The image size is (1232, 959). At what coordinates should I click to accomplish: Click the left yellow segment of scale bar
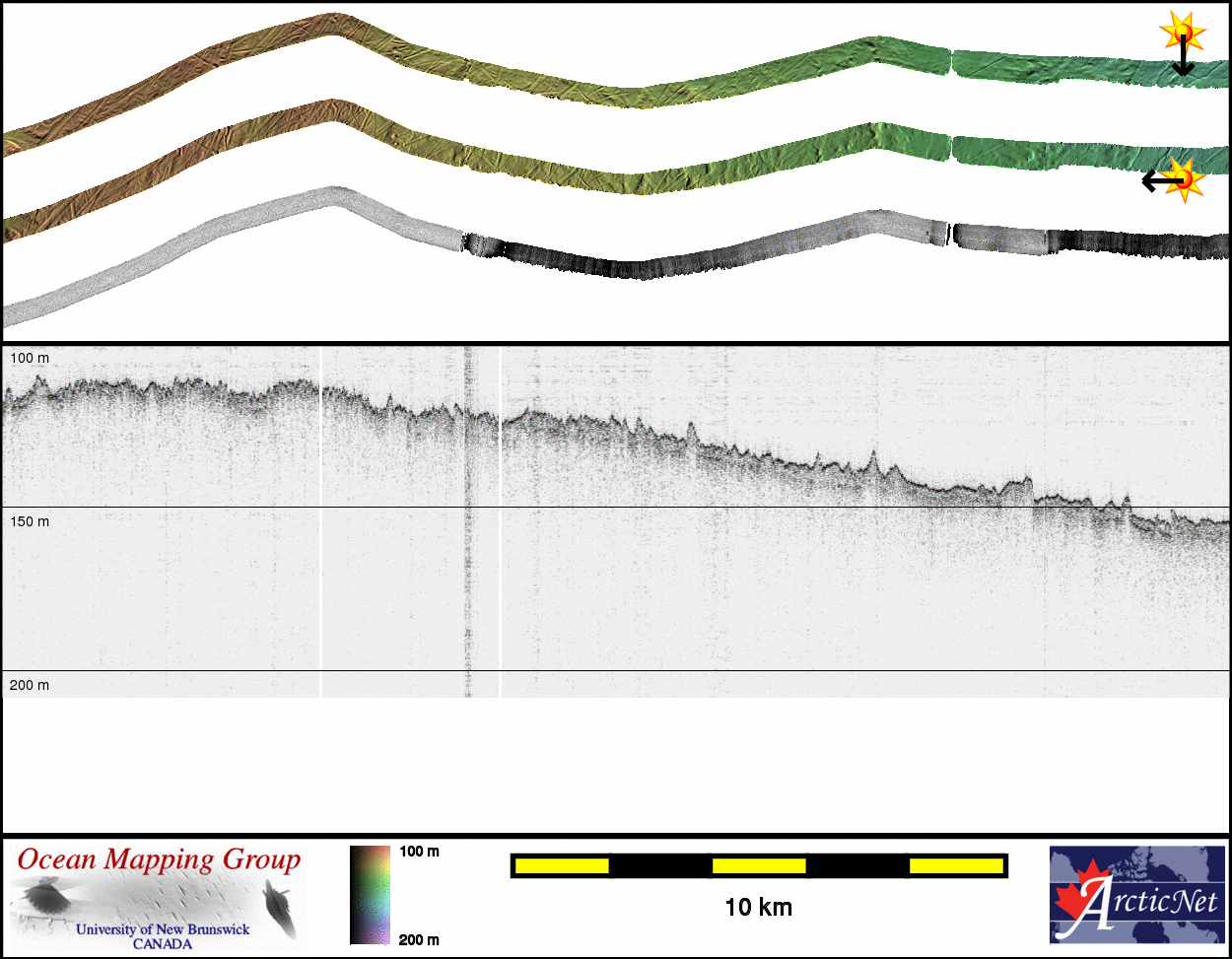click(562, 865)
